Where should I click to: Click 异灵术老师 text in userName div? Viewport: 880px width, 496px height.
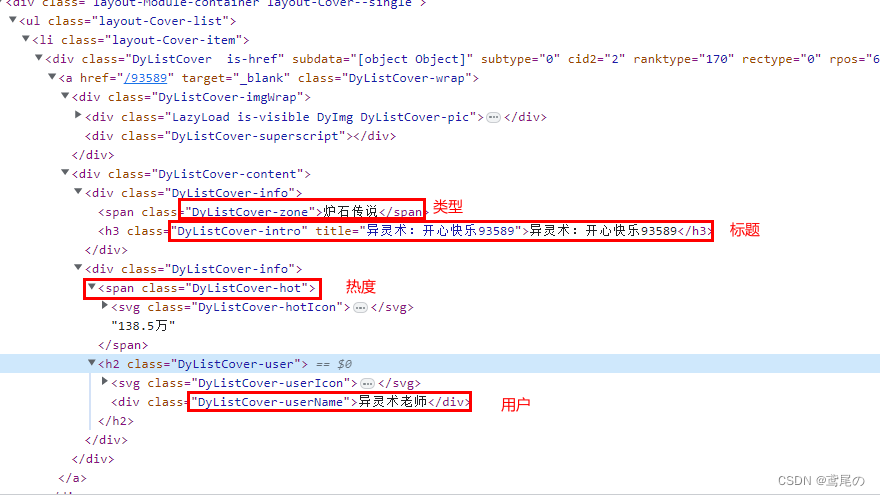(x=393, y=402)
